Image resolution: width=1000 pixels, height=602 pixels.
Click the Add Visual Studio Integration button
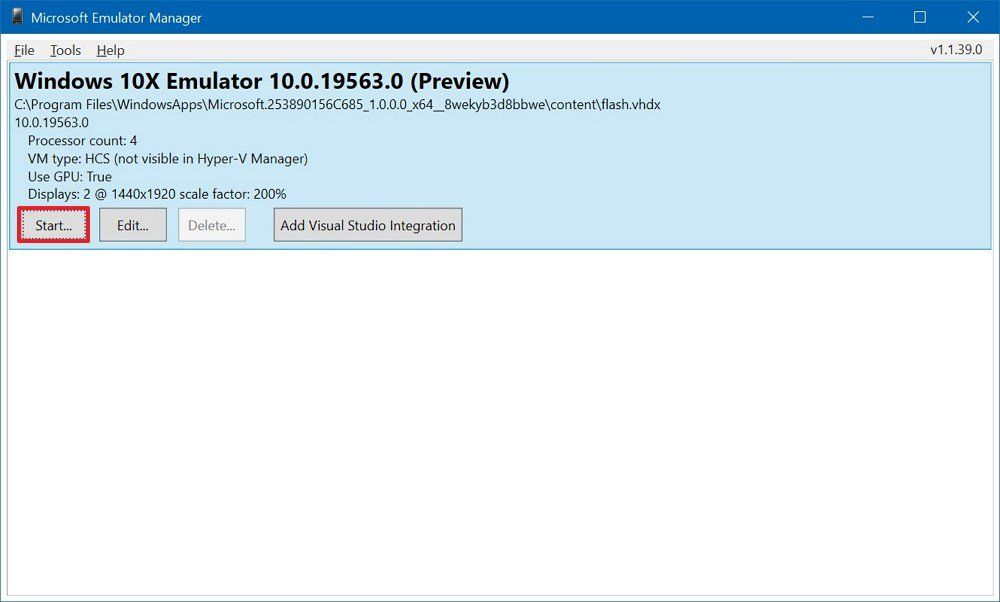368,224
